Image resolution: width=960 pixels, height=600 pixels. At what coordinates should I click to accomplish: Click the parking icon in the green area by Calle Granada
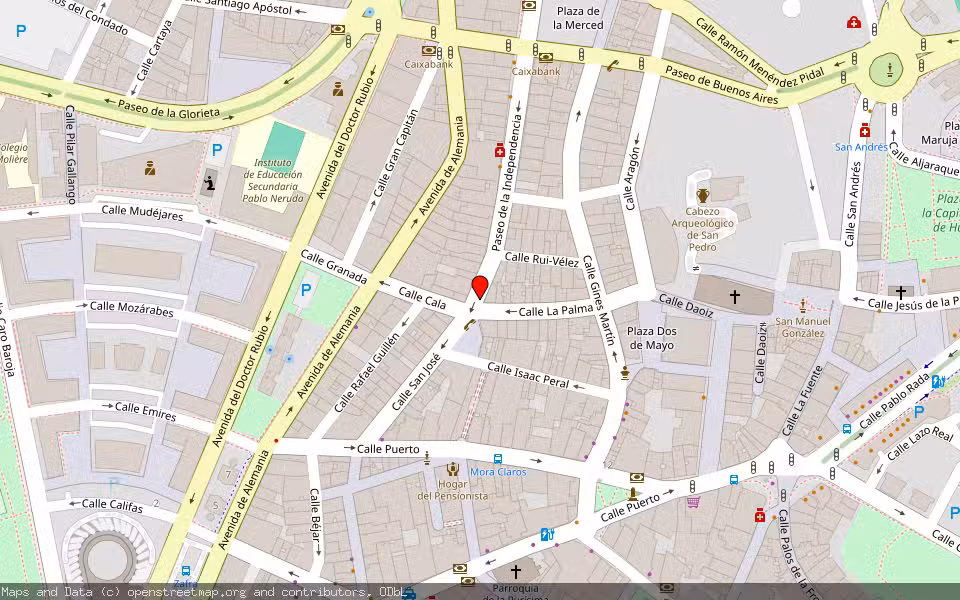[306, 290]
